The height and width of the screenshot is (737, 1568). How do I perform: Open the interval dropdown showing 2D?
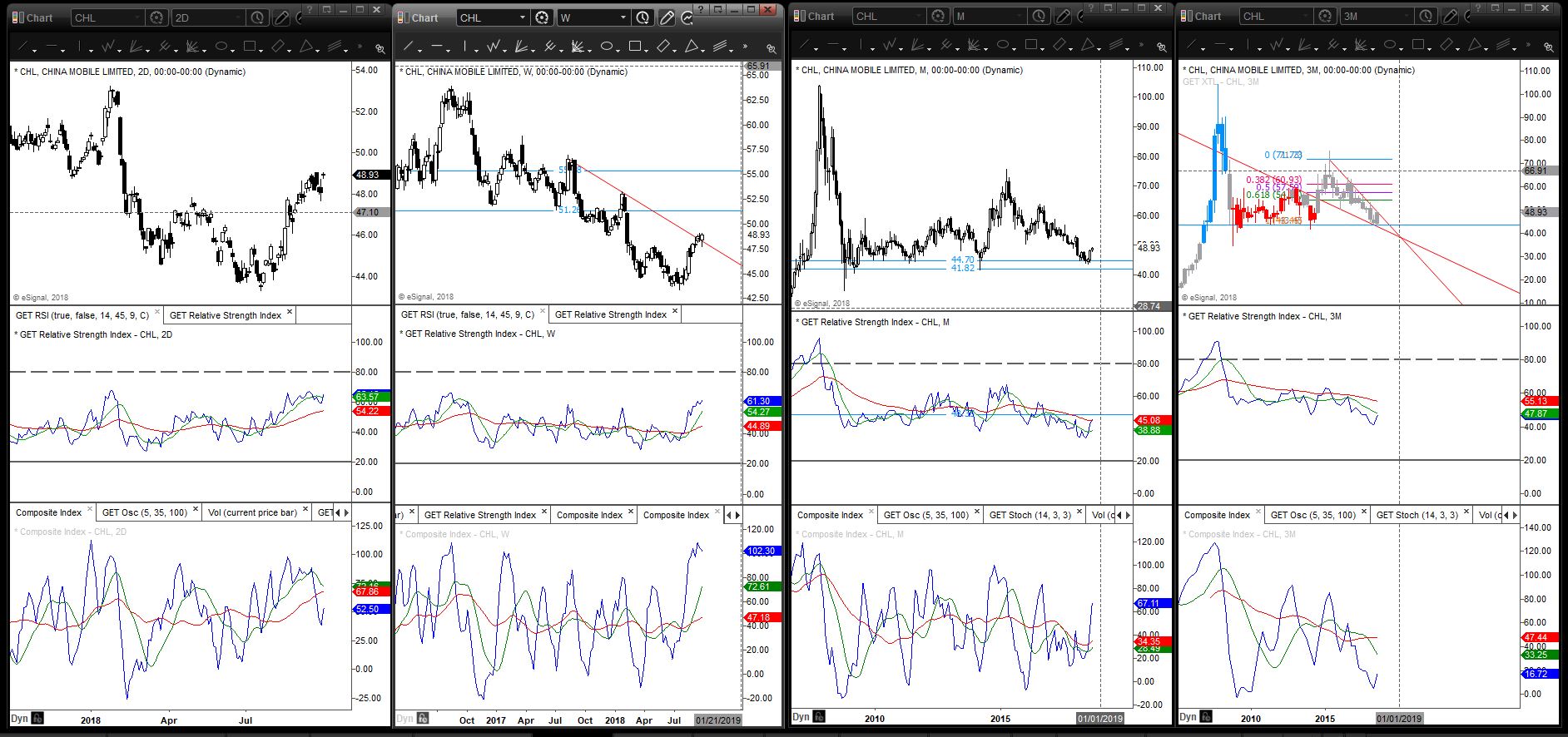pos(237,17)
